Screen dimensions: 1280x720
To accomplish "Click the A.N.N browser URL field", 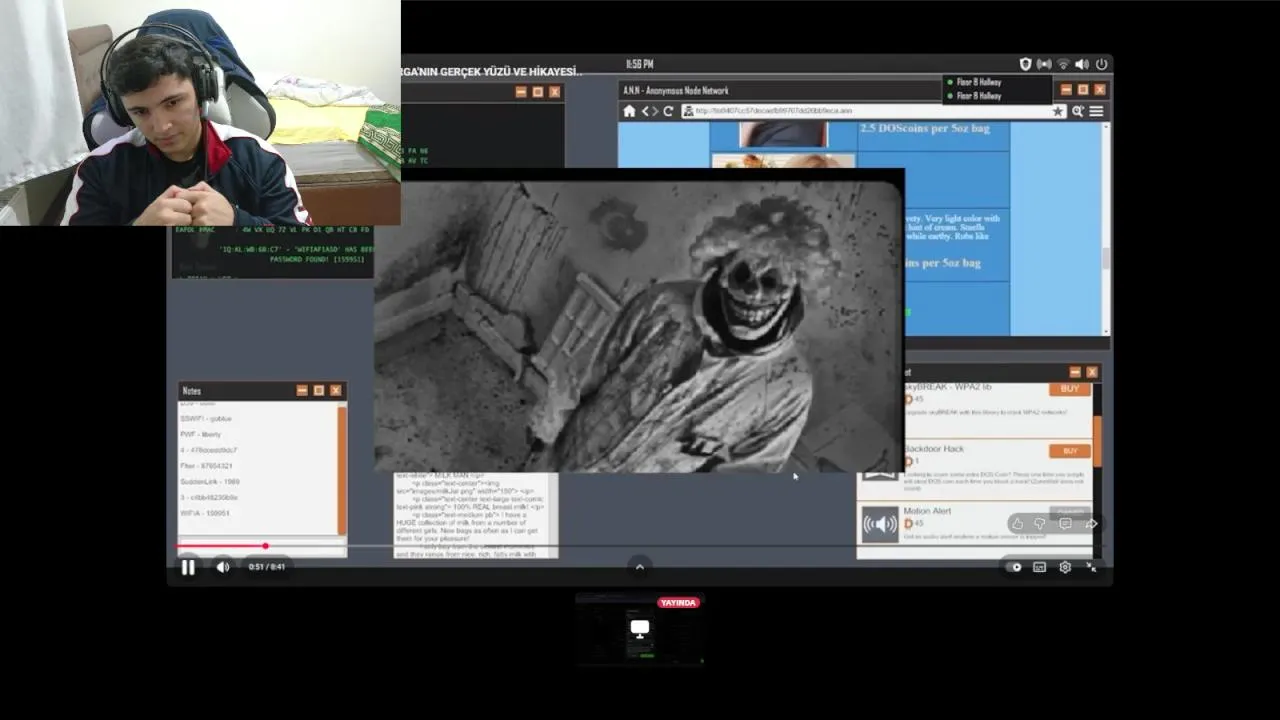I will 873,111.
